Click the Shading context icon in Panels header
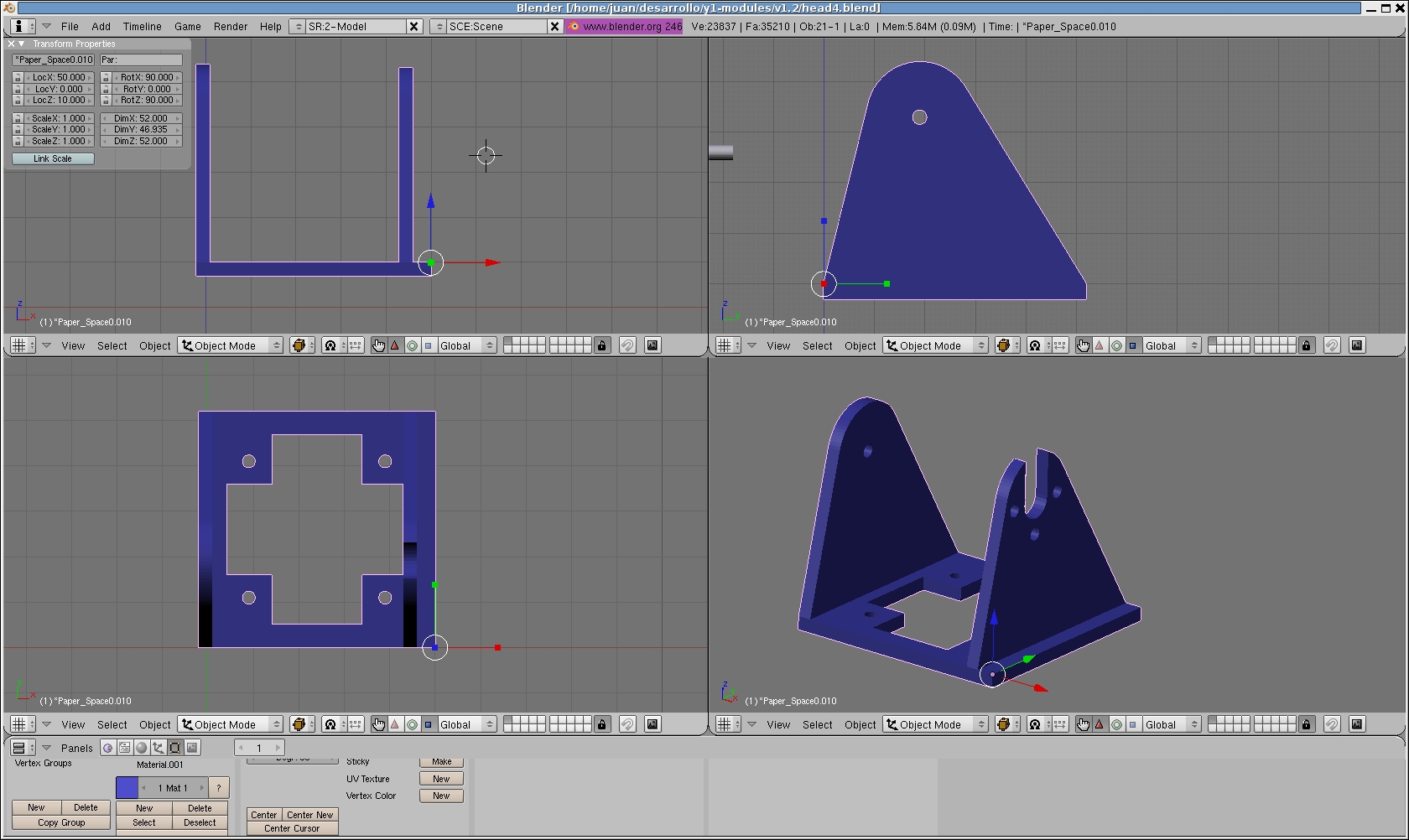This screenshot has width=1409, height=840. click(141, 748)
